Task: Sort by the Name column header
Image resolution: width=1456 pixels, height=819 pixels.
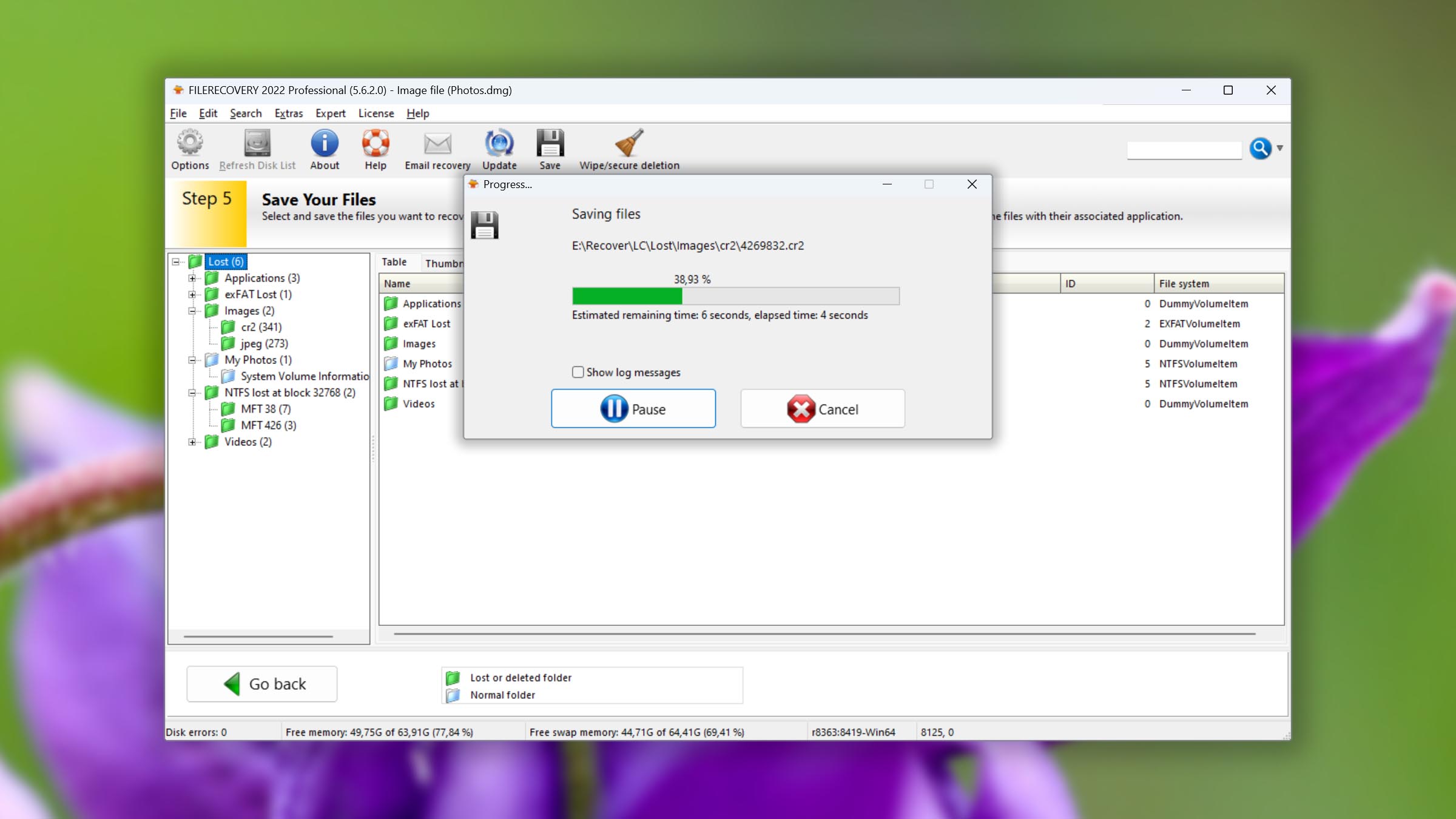Action: pos(422,283)
